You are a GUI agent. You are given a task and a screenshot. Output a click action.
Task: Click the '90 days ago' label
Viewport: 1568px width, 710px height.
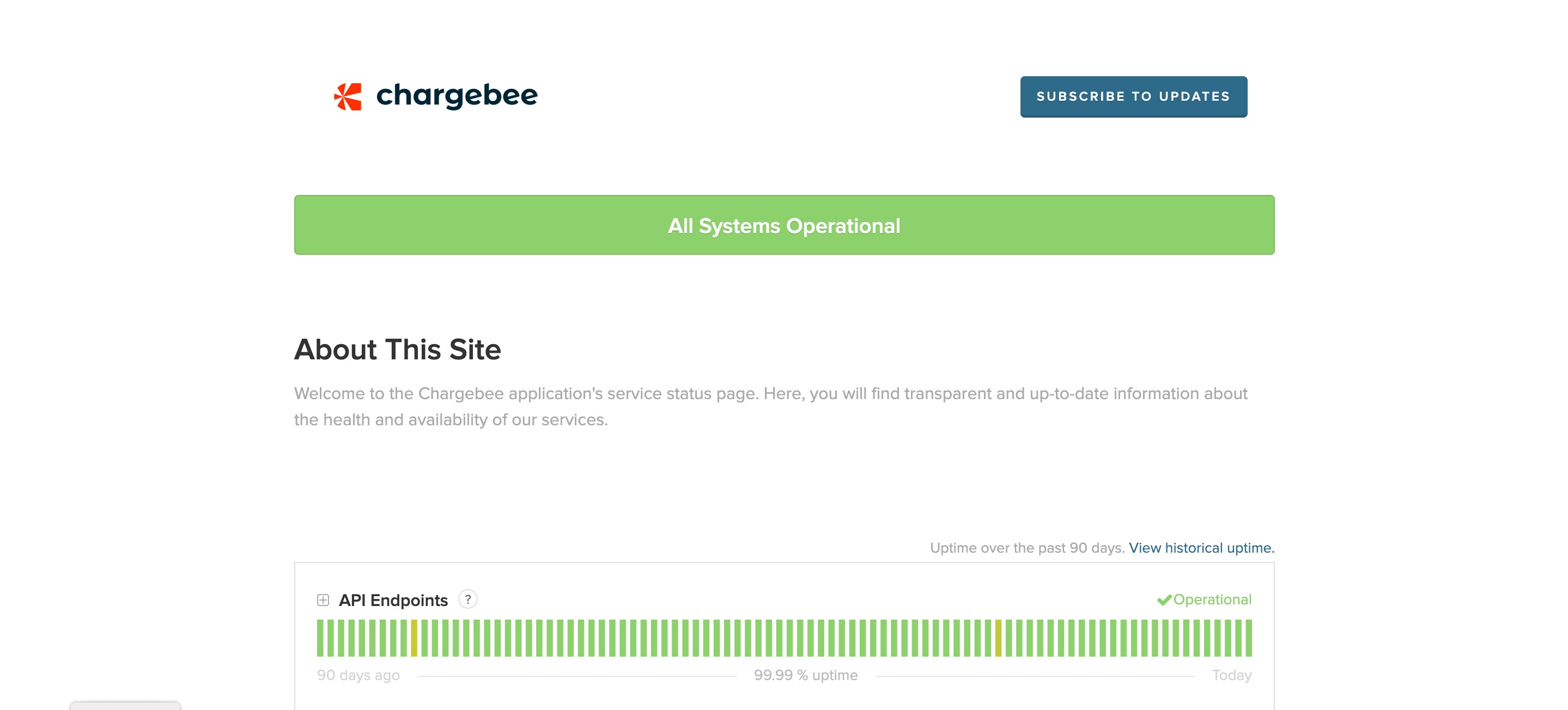coord(358,675)
